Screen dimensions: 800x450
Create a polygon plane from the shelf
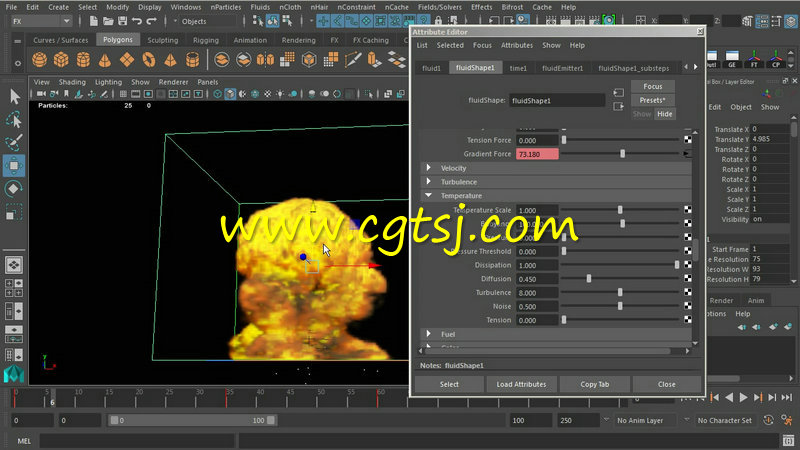point(127,60)
